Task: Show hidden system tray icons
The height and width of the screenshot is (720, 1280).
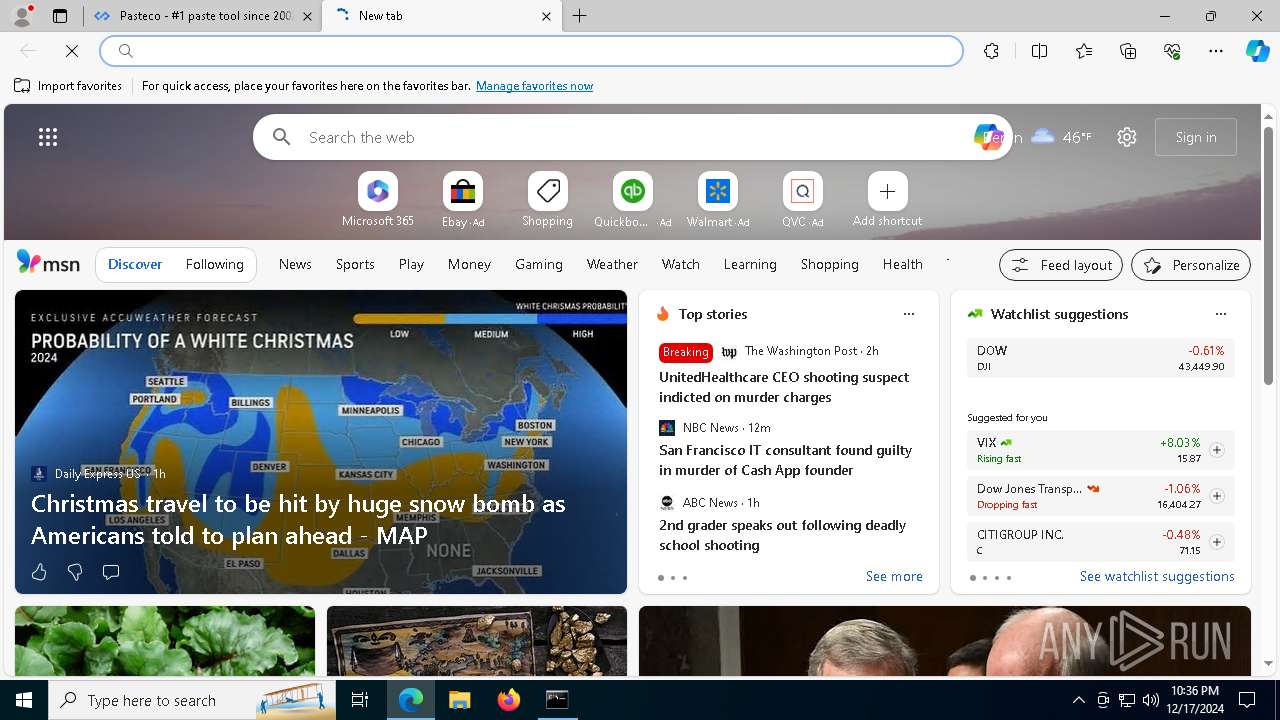Action: [1078, 700]
